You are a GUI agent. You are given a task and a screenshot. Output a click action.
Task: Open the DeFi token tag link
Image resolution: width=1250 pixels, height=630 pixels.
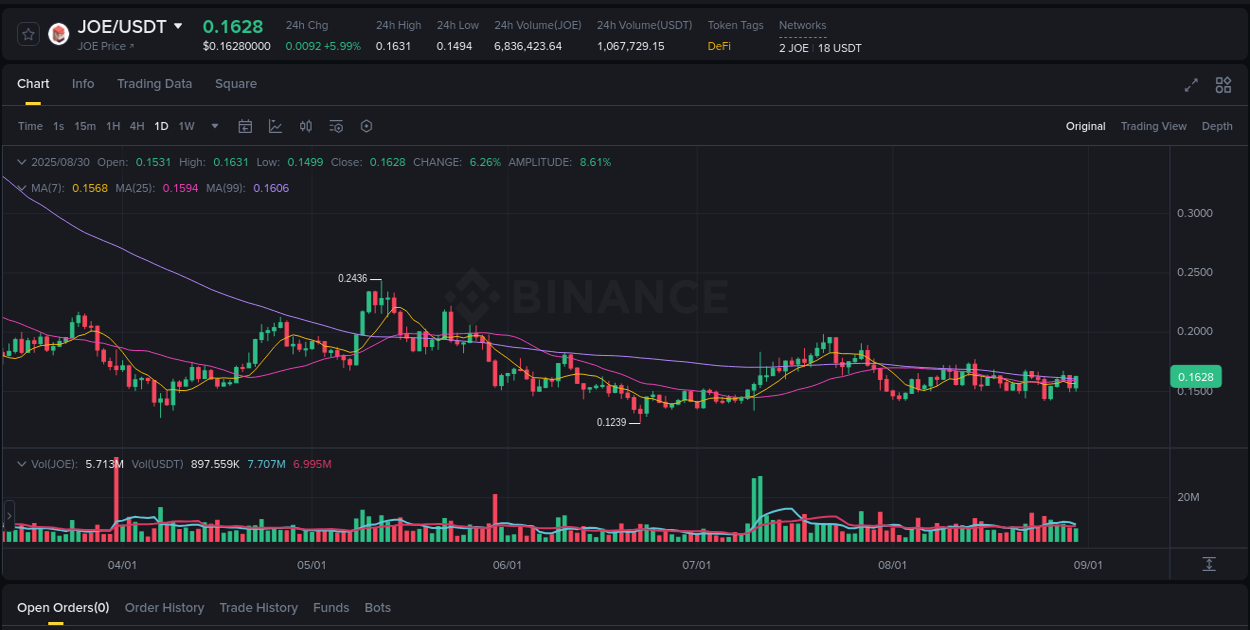pyautogui.click(x=718, y=46)
